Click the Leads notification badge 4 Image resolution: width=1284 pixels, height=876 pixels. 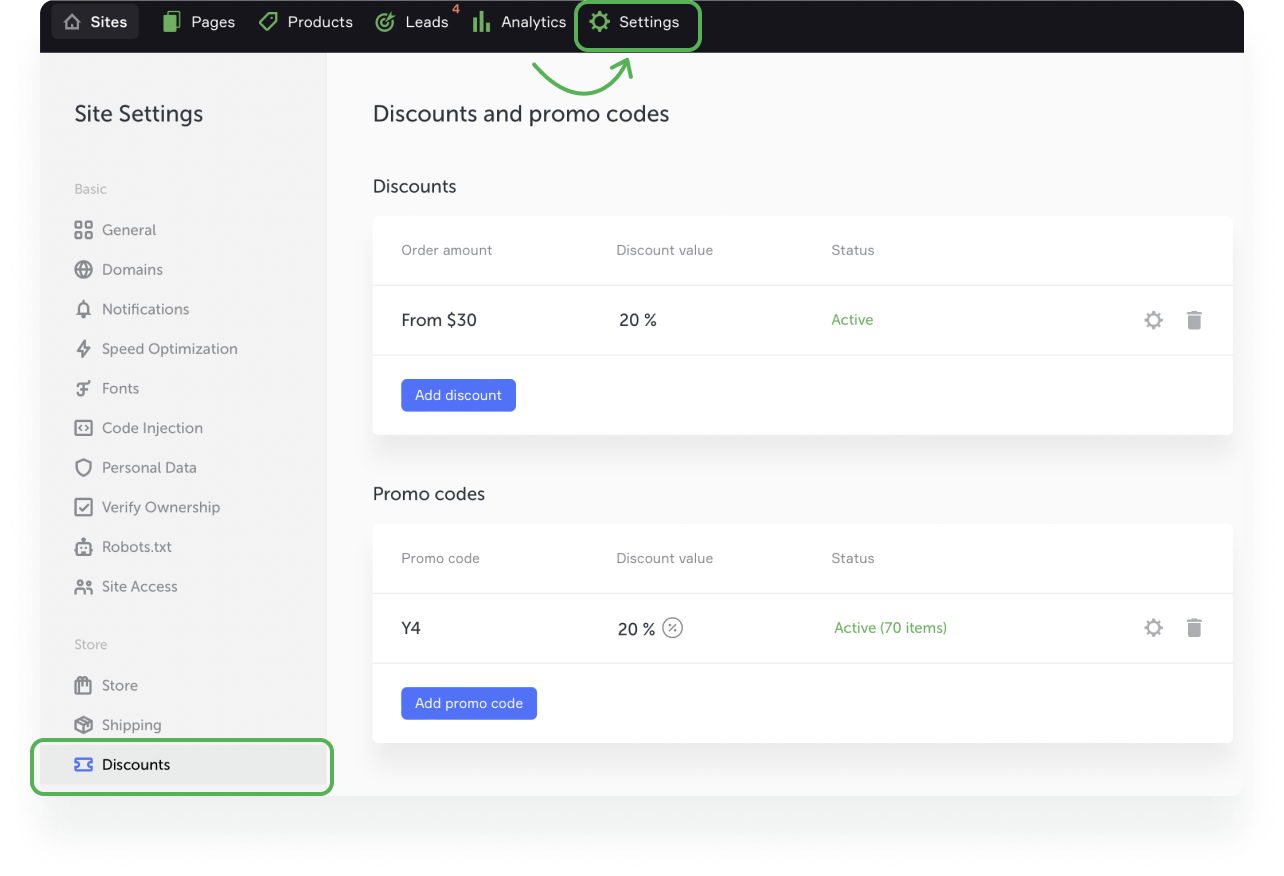[456, 9]
